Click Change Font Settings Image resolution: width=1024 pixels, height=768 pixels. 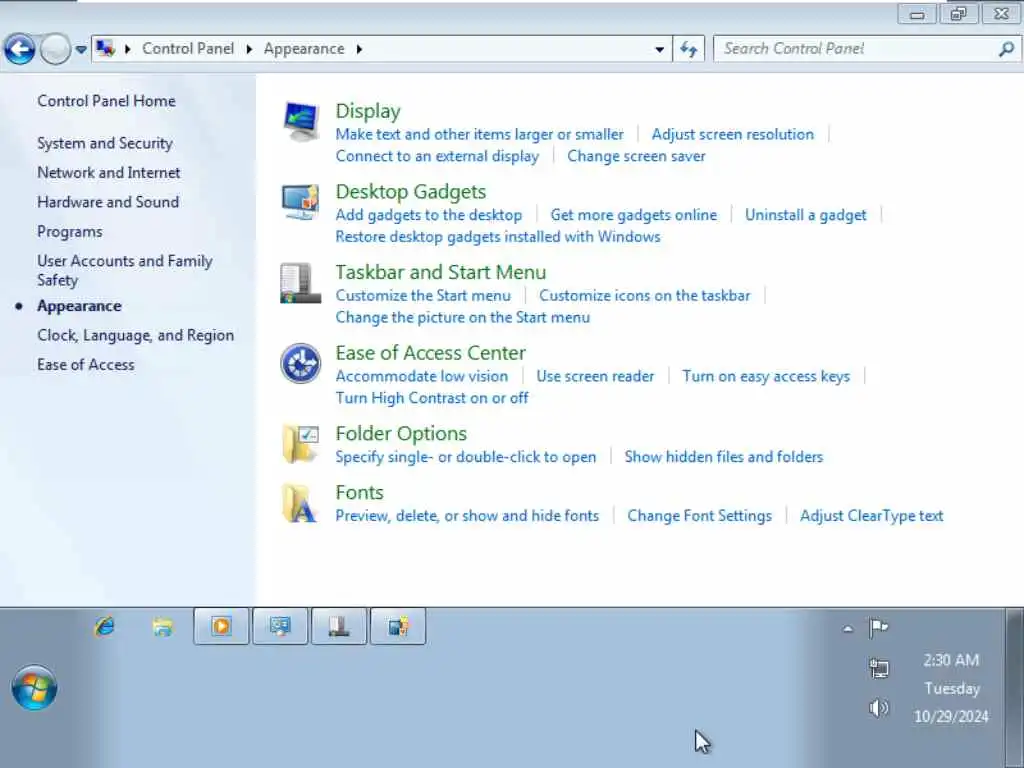coord(699,516)
